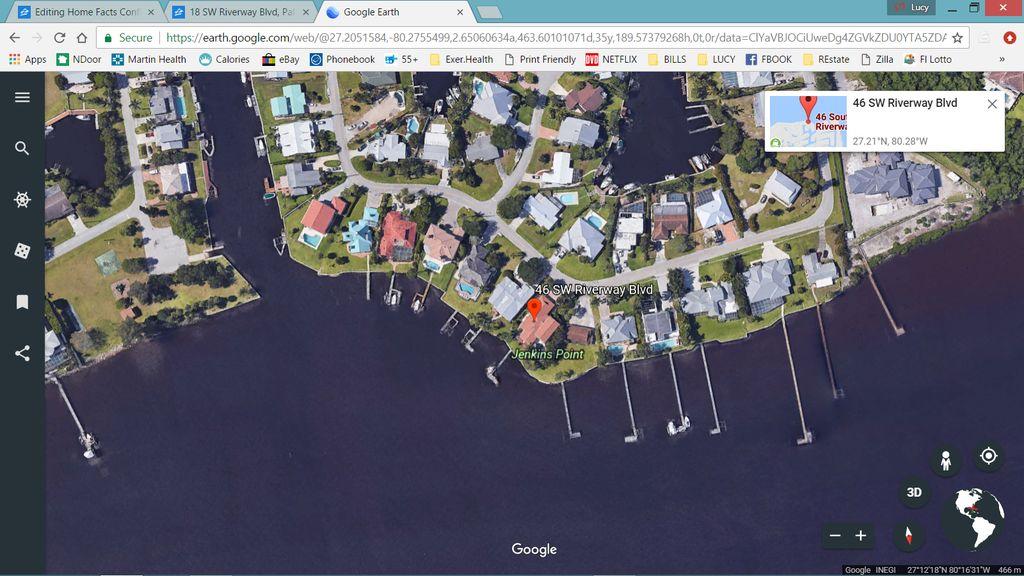The width and height of the screenshot is (1024, 576).
Task: Open Voyager ship's wheel icon
Action: click(22, 200)
